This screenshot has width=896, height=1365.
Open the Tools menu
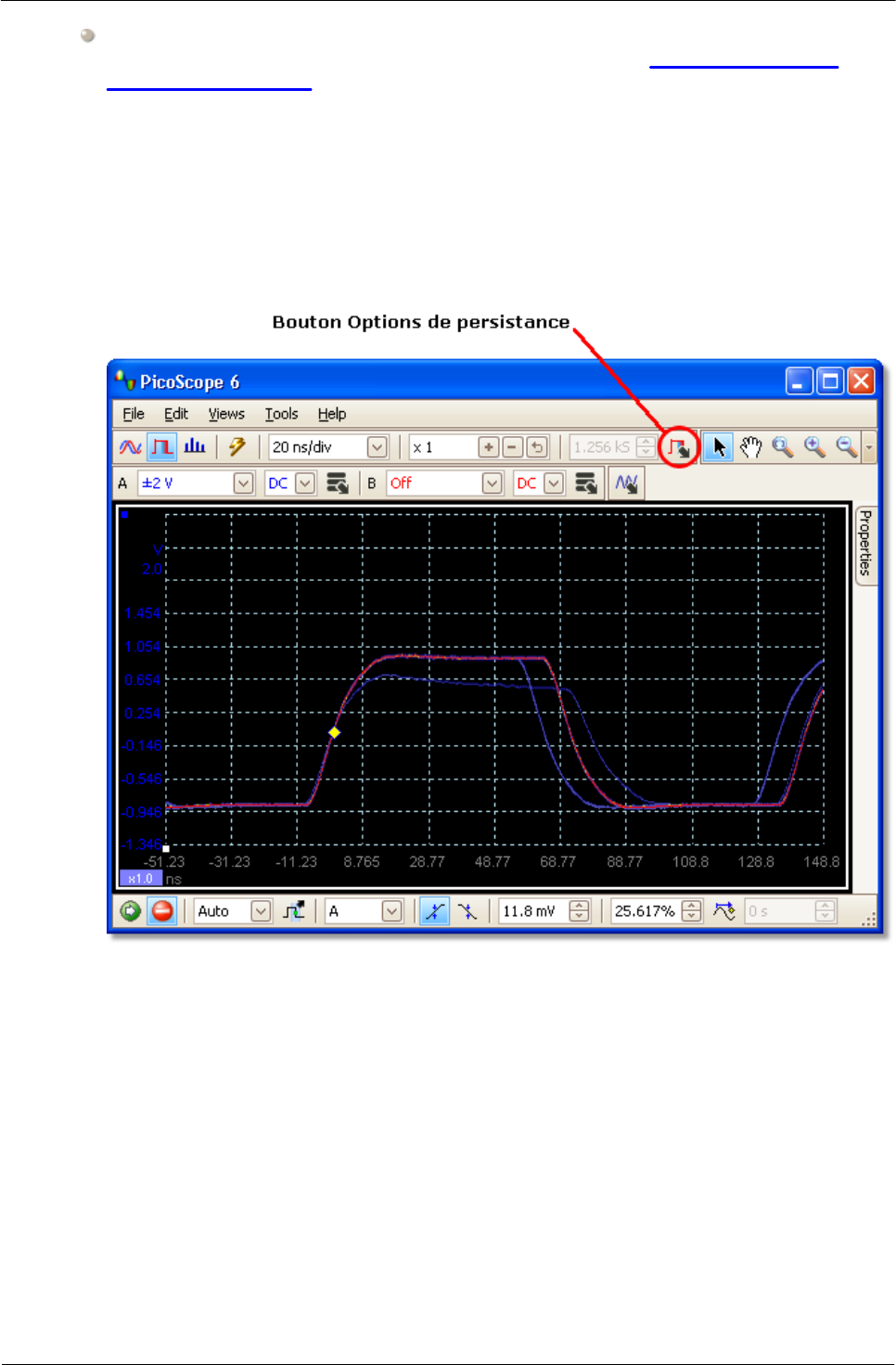[281, 414]
